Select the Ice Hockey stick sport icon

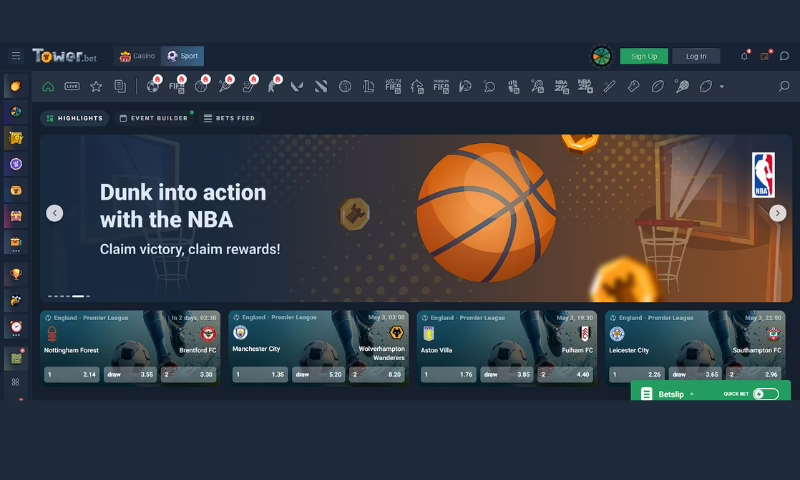point(249,86)
